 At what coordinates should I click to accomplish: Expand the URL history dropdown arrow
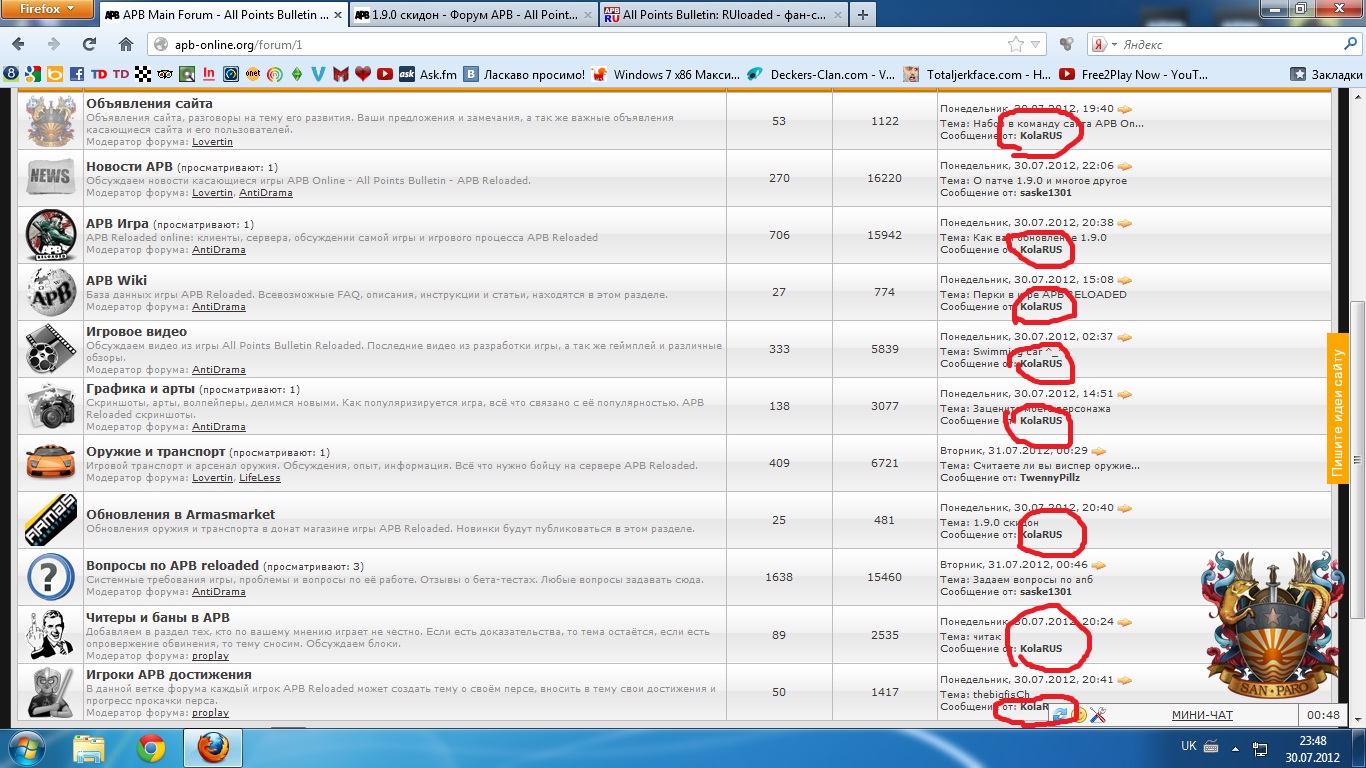[1037, 44]
